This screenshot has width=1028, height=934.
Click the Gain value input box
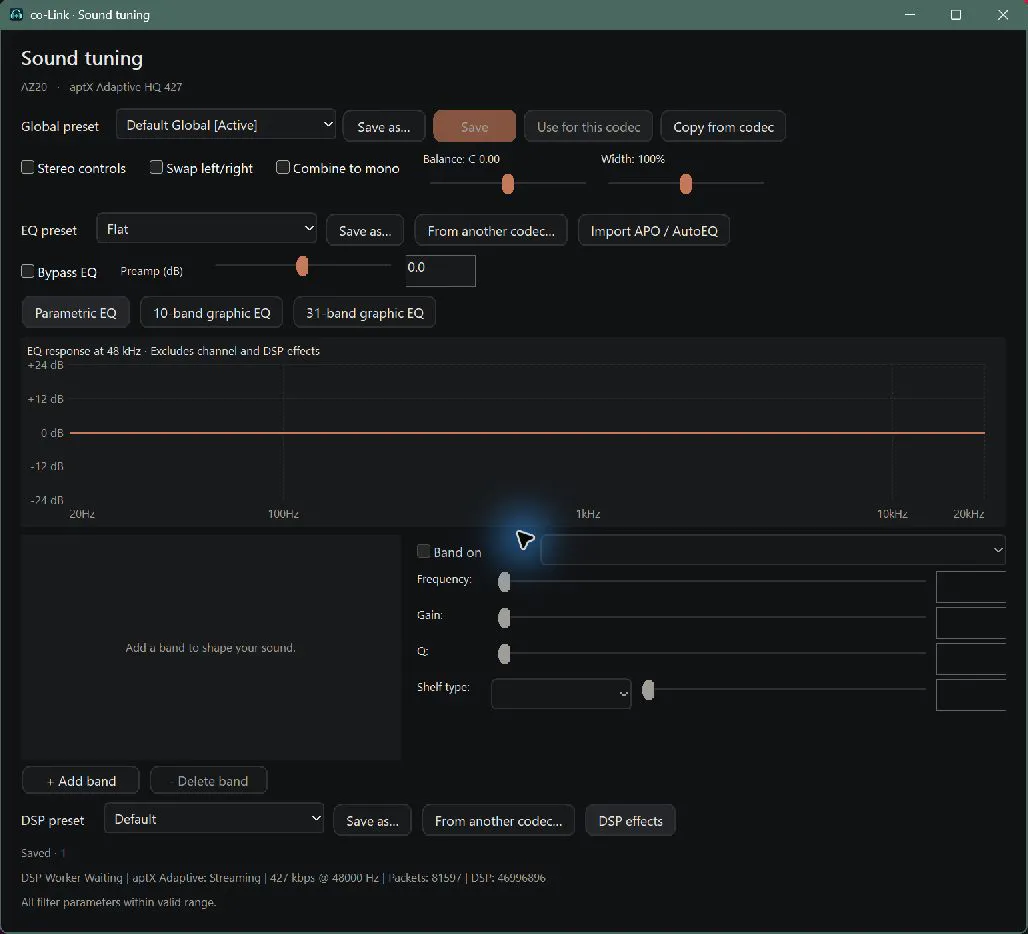point(971,623)
